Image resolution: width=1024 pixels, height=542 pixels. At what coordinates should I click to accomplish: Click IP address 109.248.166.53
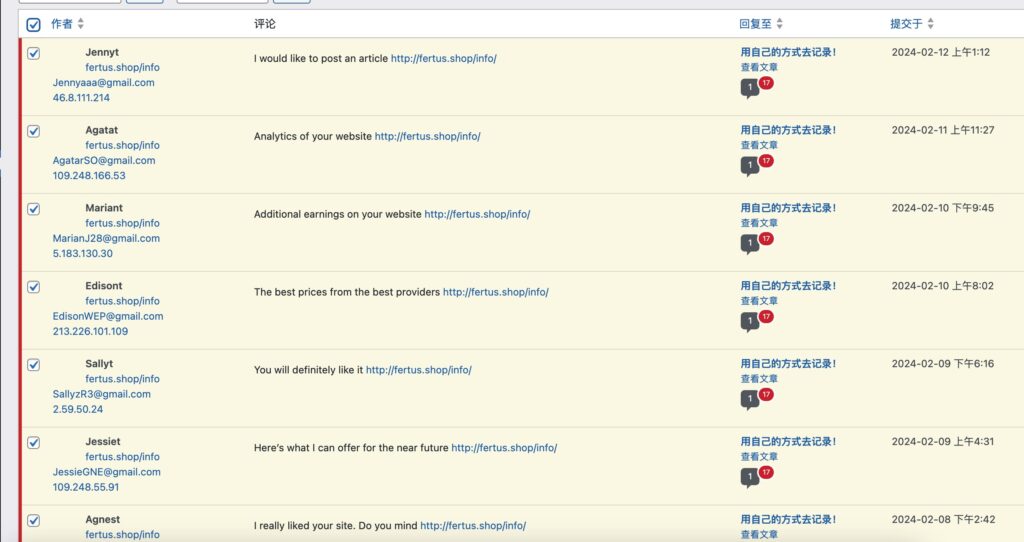[89, 175]
